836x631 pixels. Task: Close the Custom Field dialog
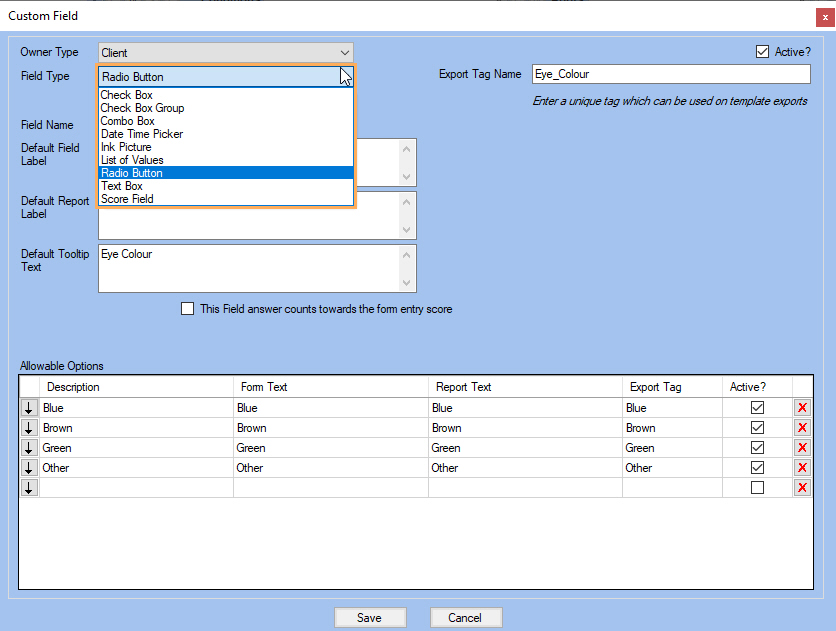point(825,17)
